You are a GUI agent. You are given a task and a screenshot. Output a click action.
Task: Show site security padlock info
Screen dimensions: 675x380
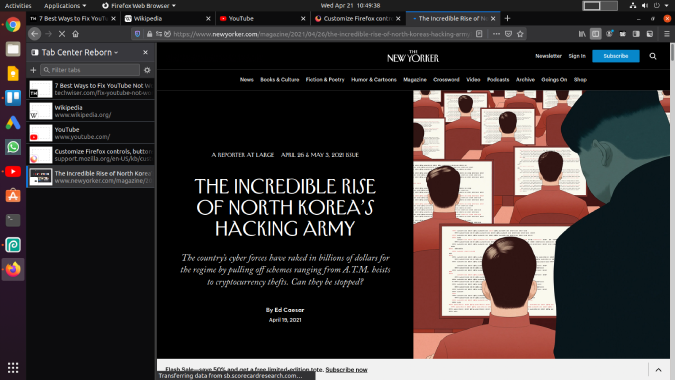click(x=149, y=34)
